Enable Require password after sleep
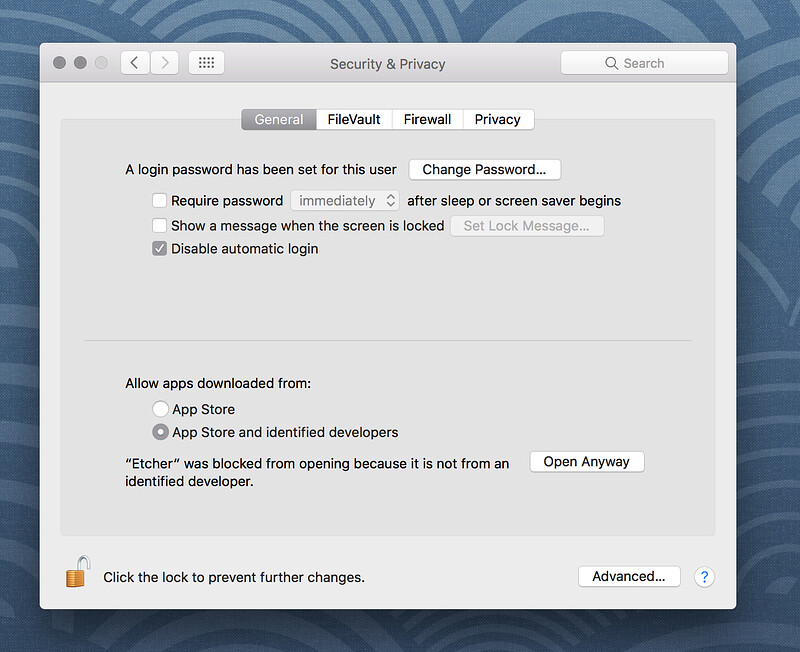The image size is (800, 652). point(159,200)
